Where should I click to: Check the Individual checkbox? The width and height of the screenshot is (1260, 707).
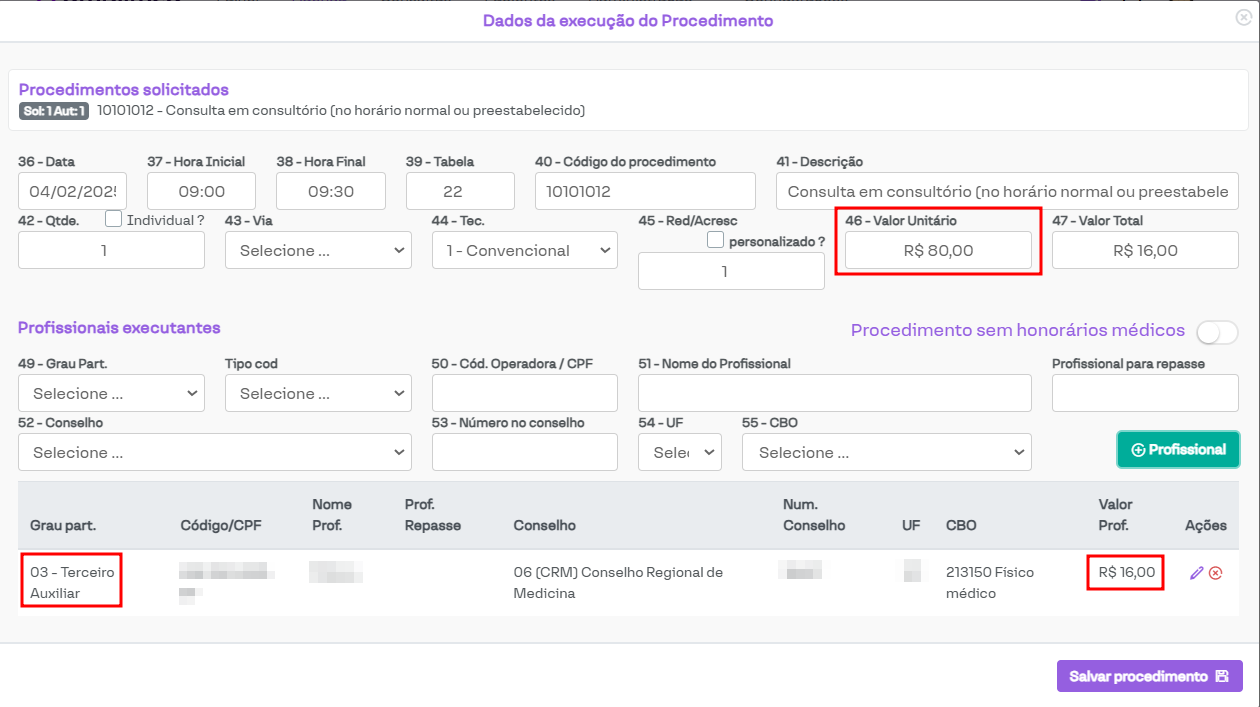(x=114, y=219)
